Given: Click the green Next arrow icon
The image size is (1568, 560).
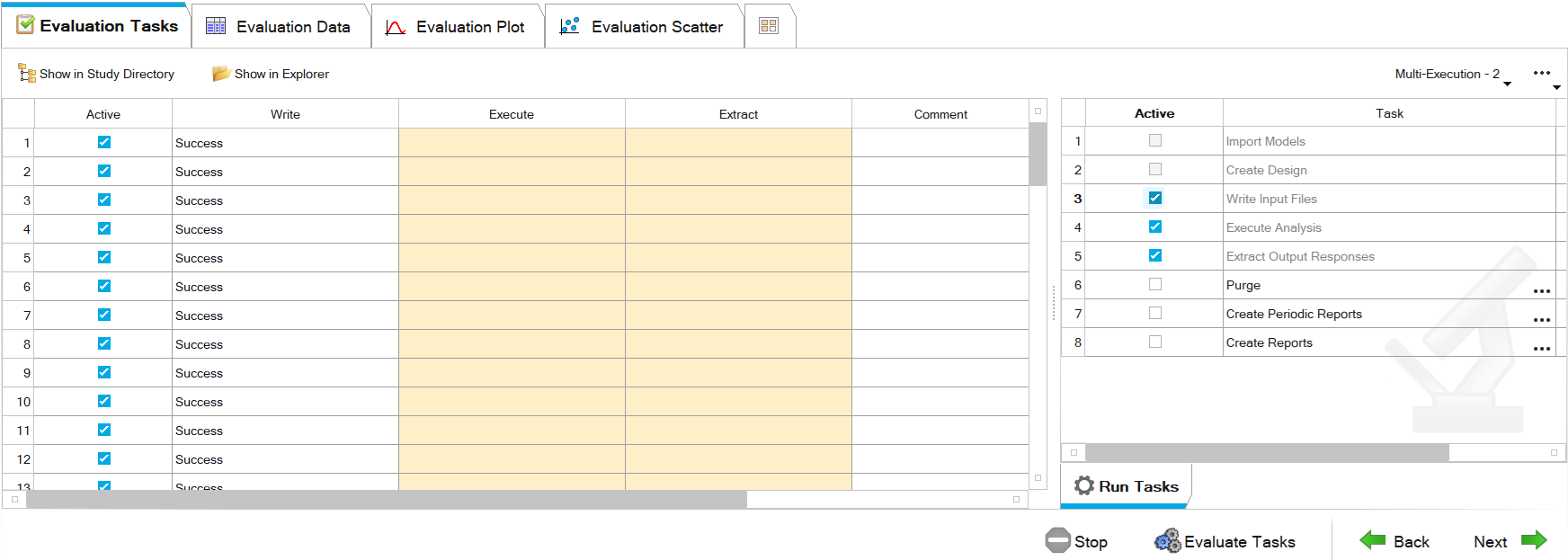Looking at the screenshot, I should tap(1533, 540).
